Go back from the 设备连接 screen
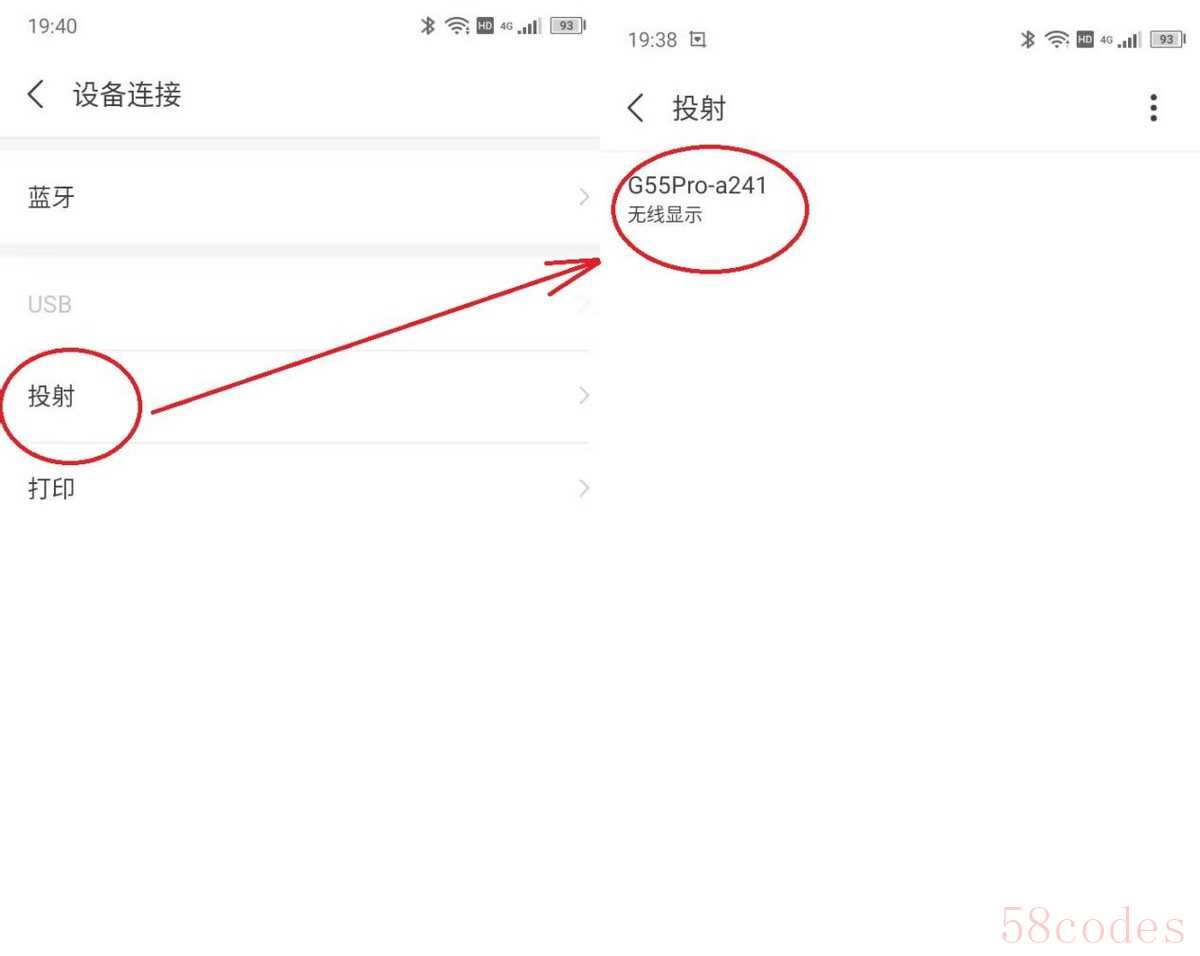Viewport: 1200px width, 956px height. pyautogui.click(x=36, y=95)
